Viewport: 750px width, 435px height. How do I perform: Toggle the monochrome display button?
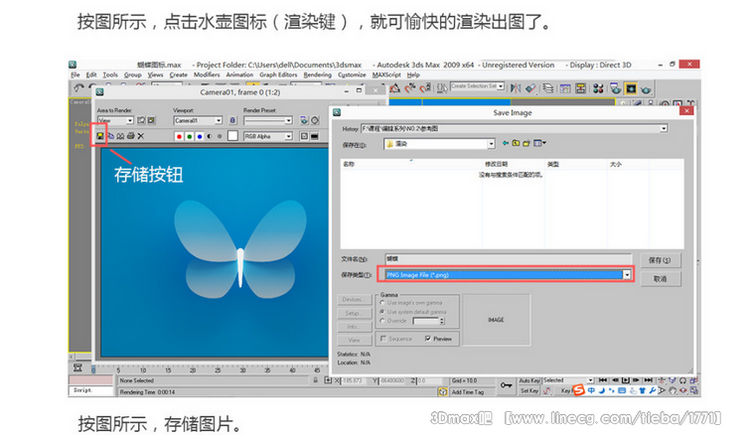click(x=220, y=136)
